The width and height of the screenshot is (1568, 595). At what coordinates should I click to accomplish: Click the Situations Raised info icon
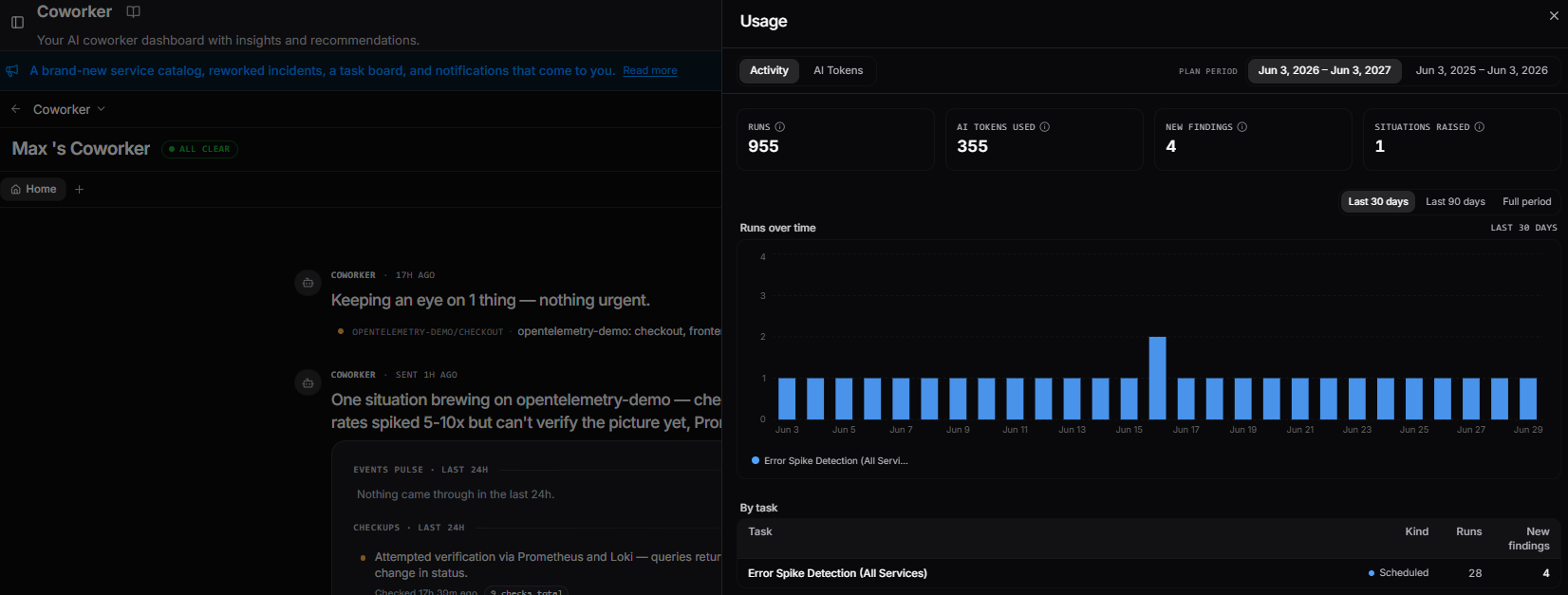click(1480, 127)
